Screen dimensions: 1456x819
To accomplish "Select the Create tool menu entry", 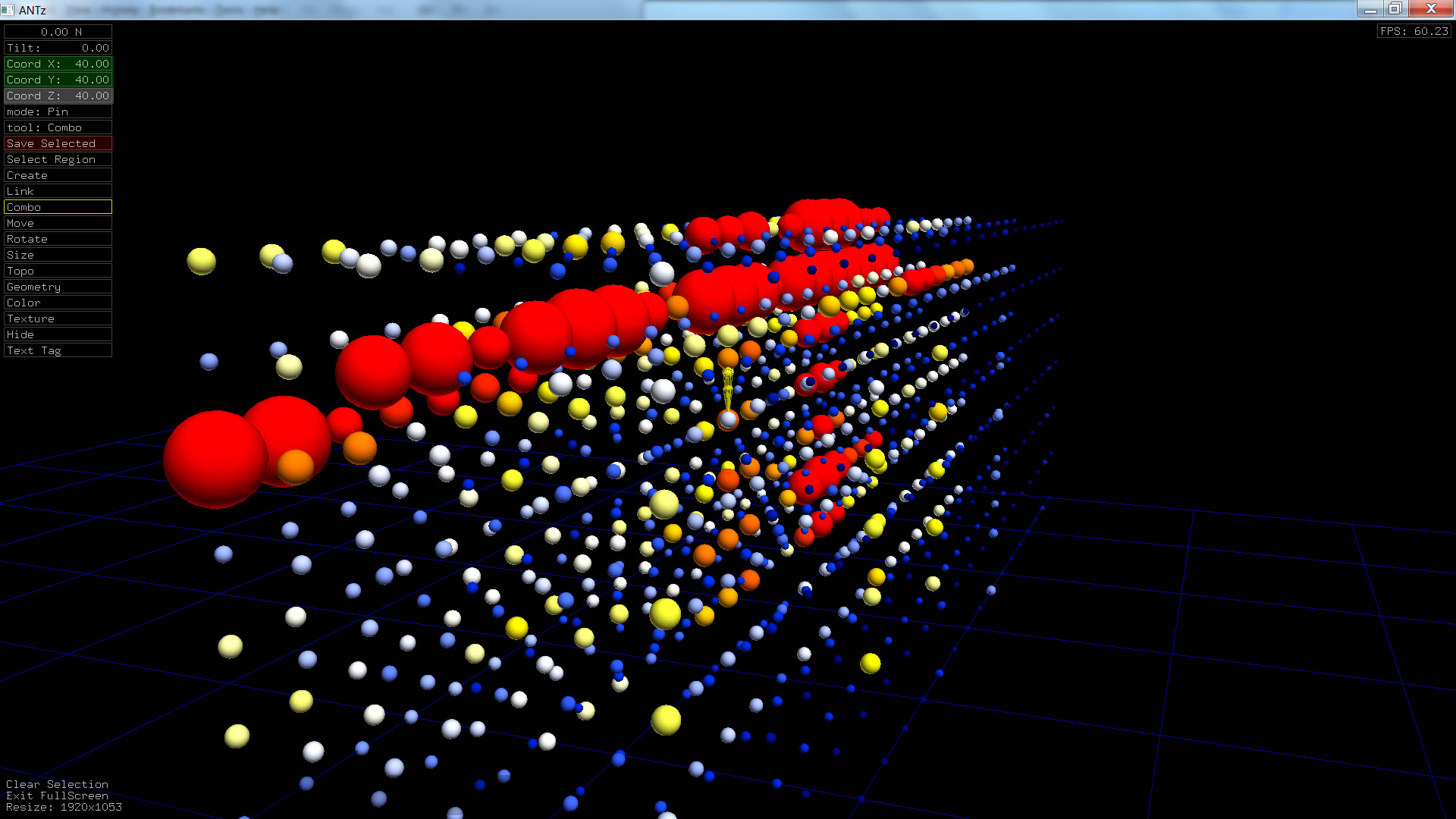I will 58,175.
